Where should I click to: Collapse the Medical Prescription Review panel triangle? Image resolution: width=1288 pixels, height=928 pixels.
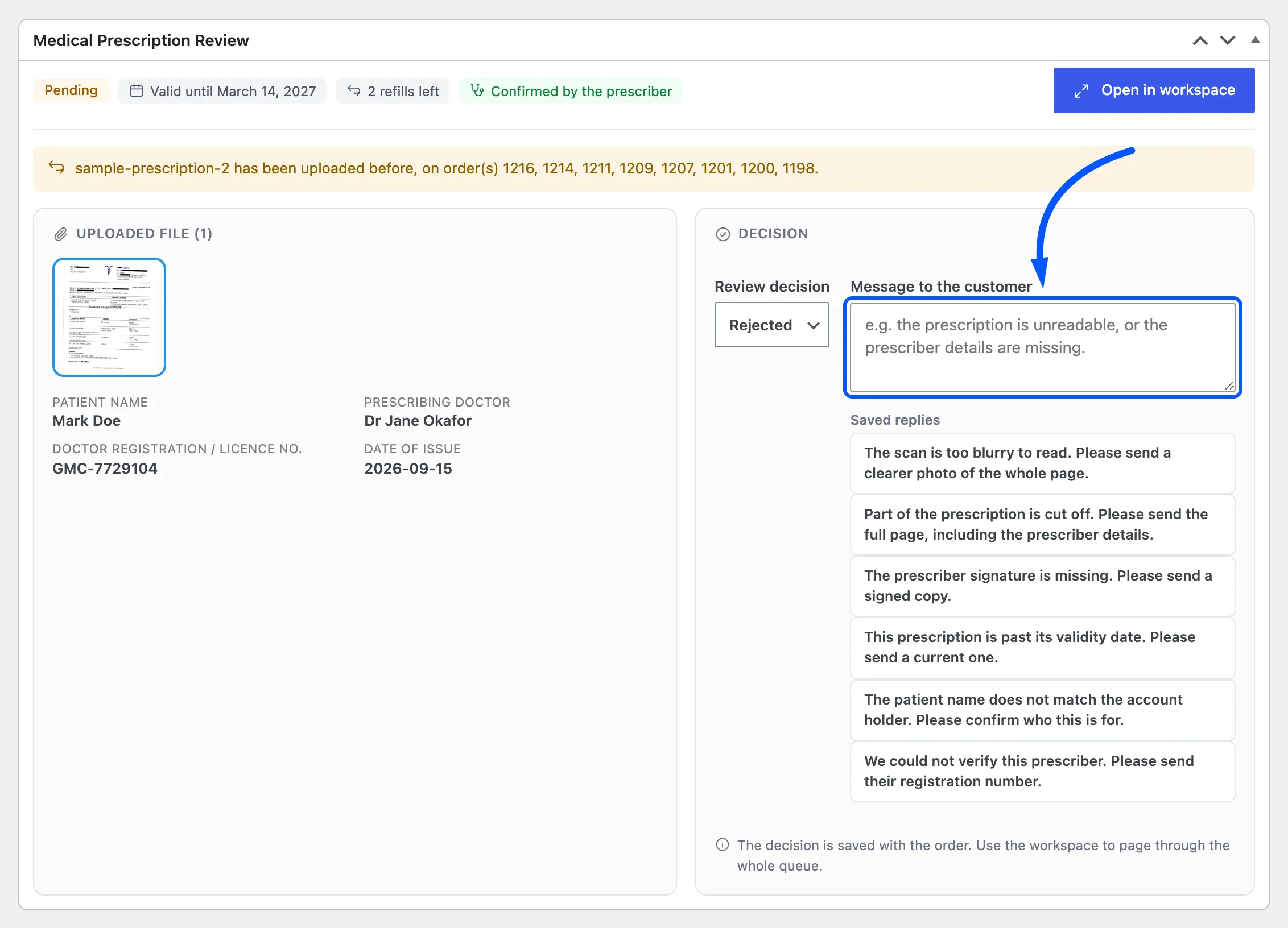coord(1255,40)
